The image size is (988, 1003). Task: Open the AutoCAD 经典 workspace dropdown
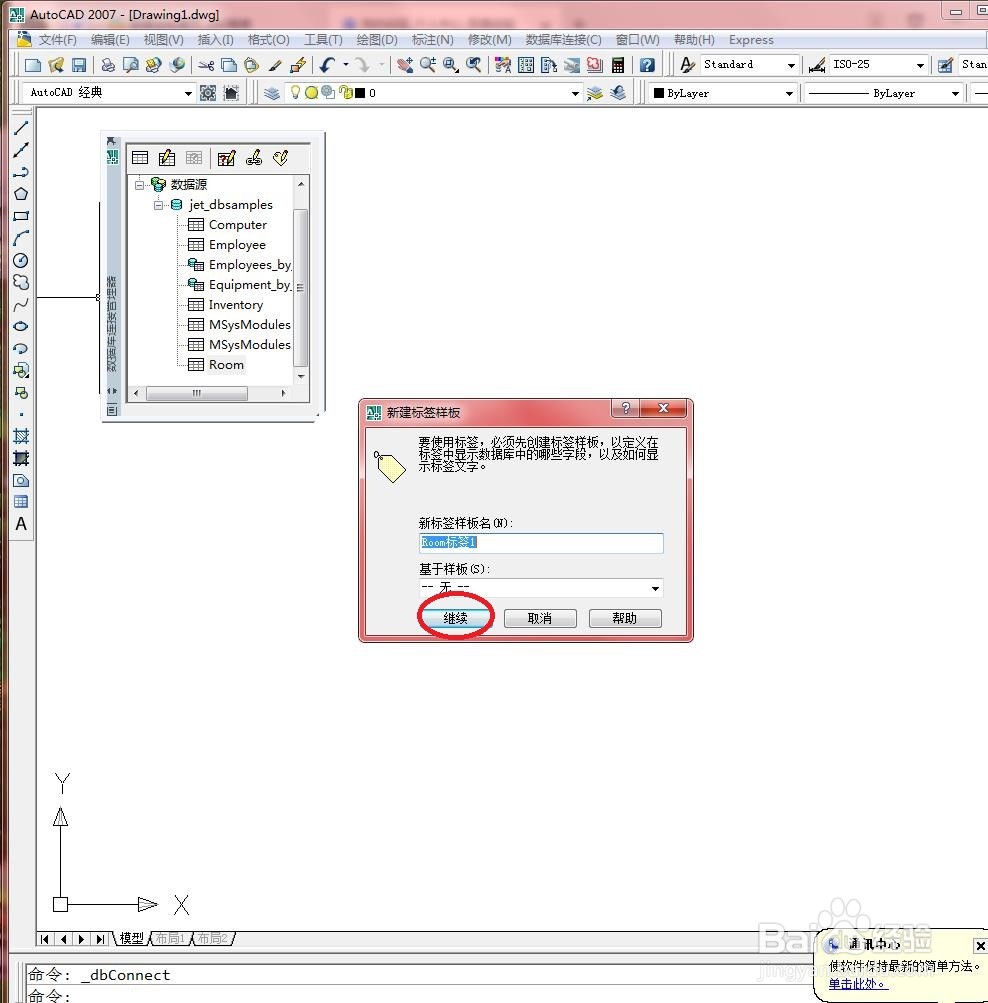[187, 93]
